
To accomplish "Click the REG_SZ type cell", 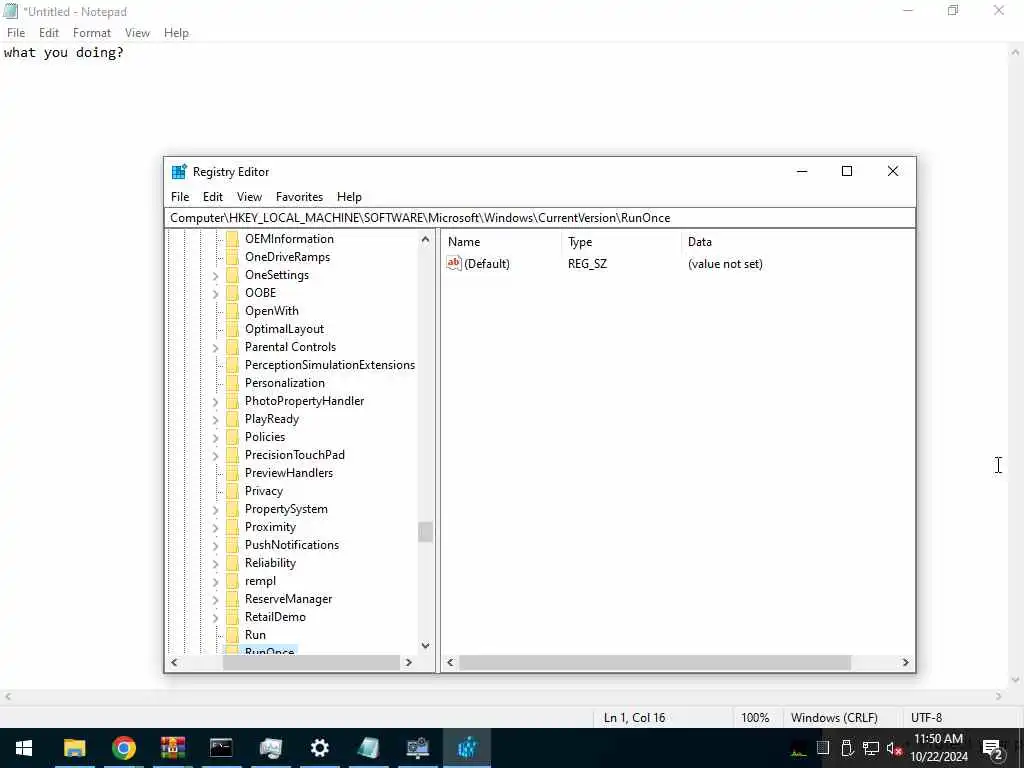I will click(587, 264).
